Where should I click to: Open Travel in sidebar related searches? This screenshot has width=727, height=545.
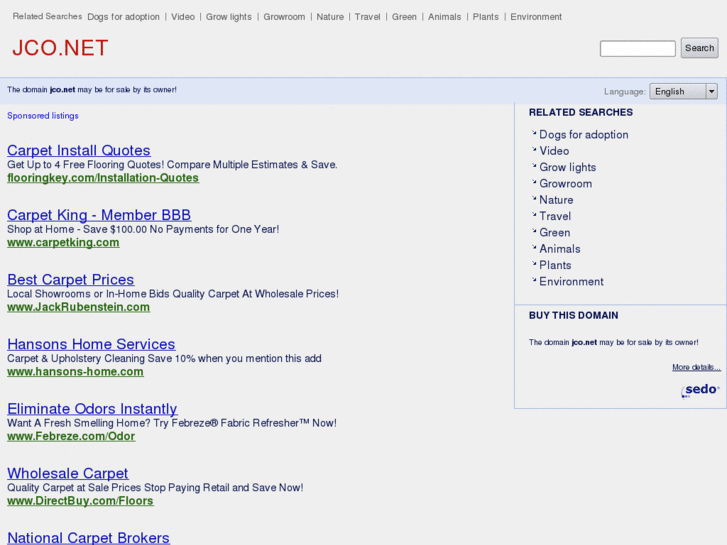555,216
